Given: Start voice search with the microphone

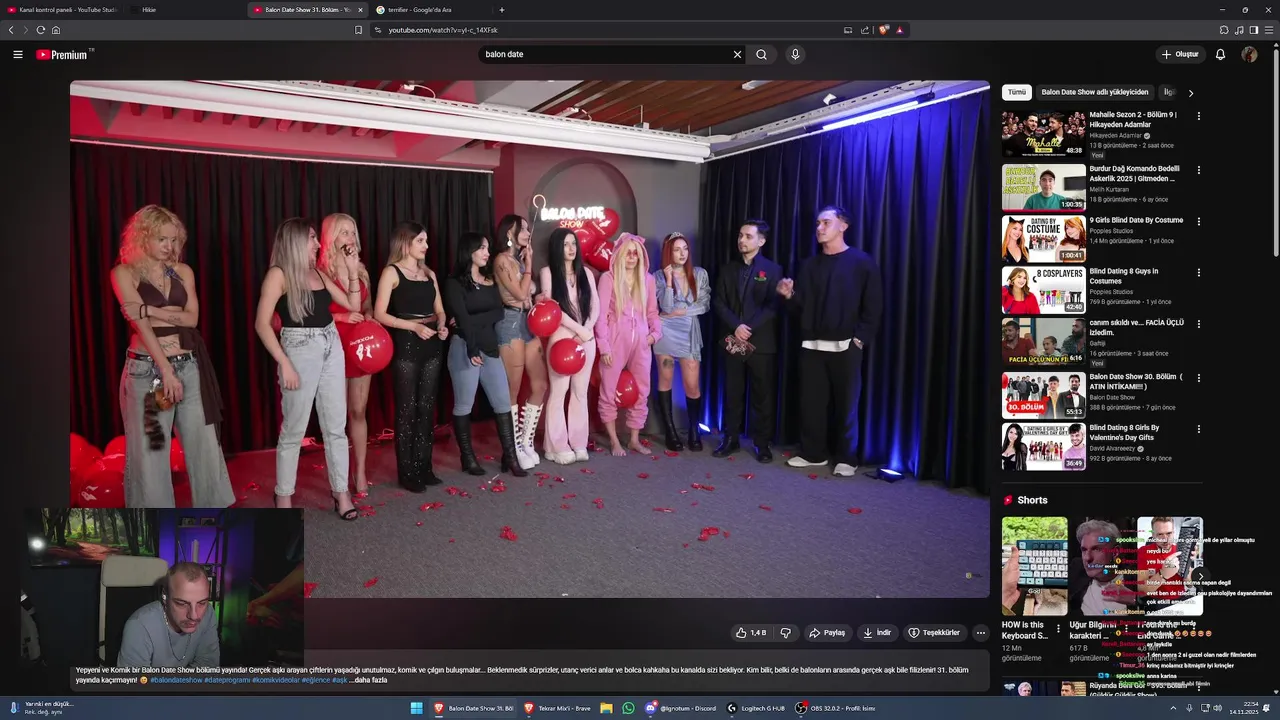Looking at the screenshot, I should [795, 54].
